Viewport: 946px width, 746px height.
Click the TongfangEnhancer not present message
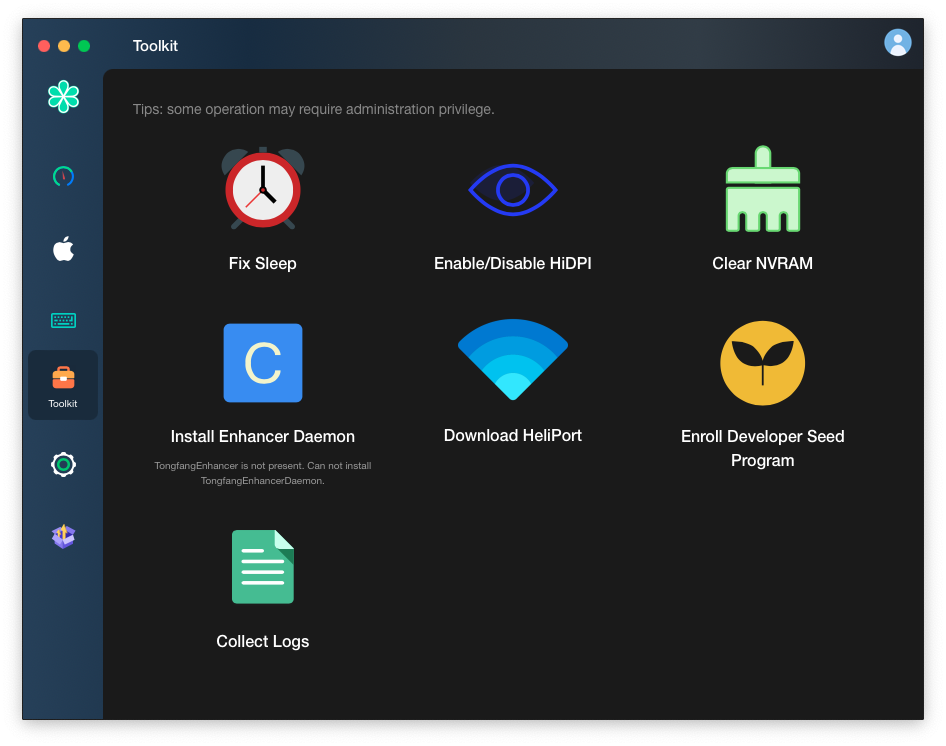click(262, 473)
